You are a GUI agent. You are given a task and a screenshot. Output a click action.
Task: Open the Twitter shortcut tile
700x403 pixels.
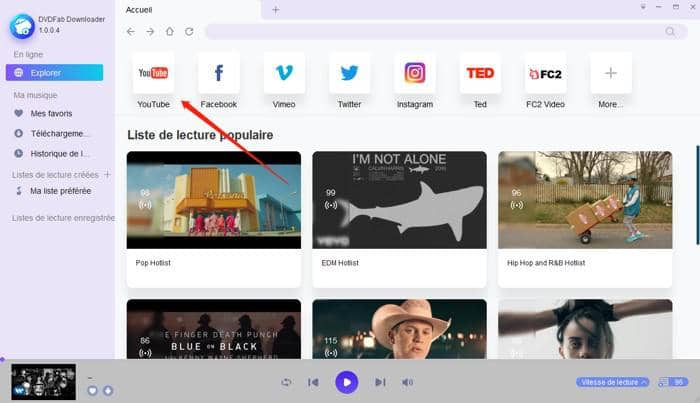pos(349,73)
